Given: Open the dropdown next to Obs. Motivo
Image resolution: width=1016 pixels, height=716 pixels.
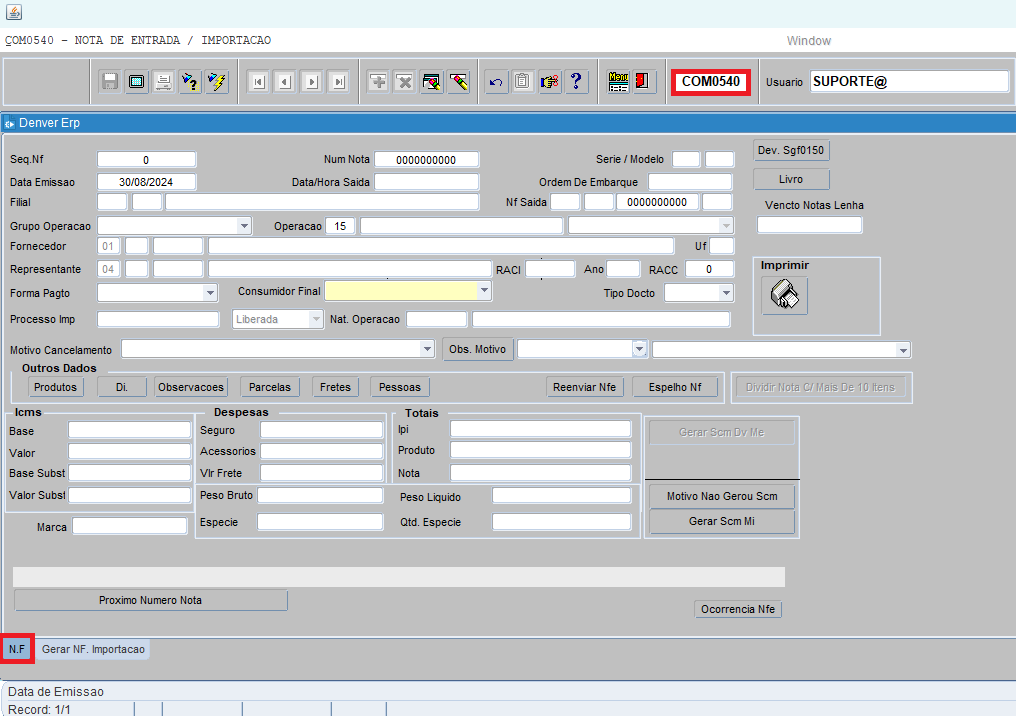Looking at the screenshot, I should click(640, 349).
